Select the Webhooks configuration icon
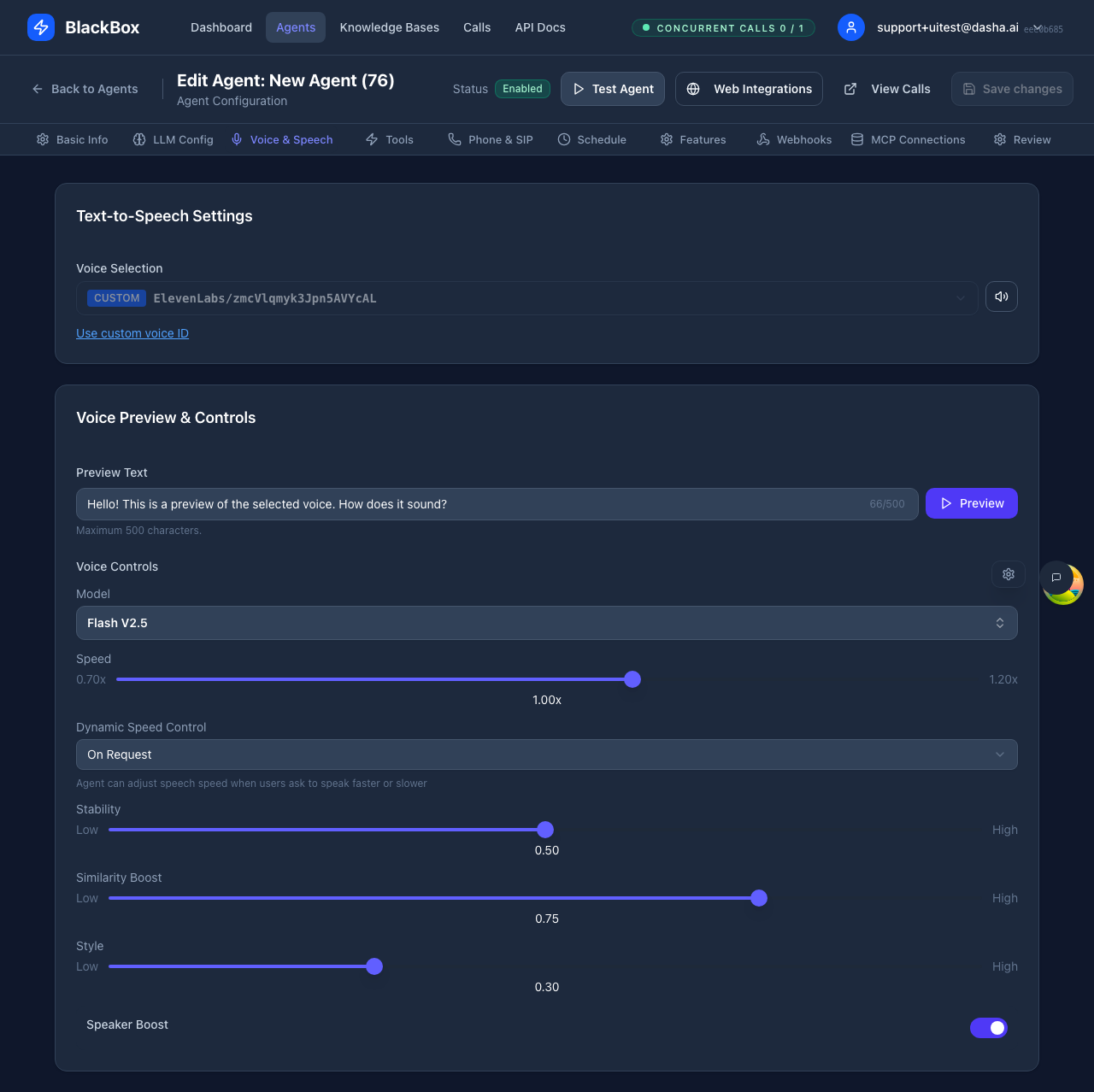The image size is (1094, 1092). (x=762, y=139)
